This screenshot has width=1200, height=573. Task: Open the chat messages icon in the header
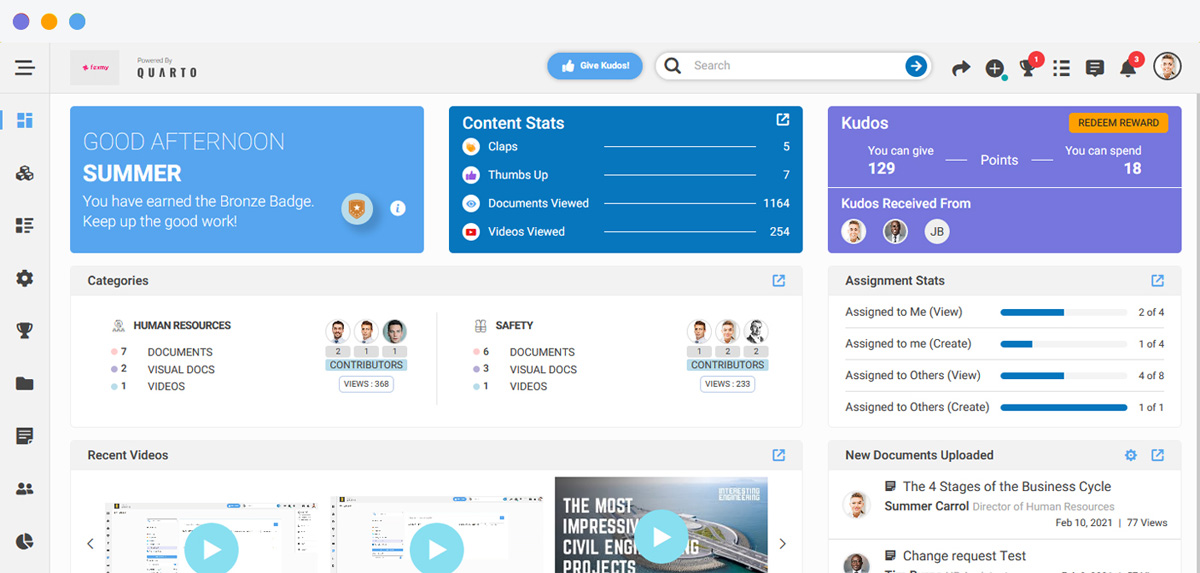[x=1095, y=68]
